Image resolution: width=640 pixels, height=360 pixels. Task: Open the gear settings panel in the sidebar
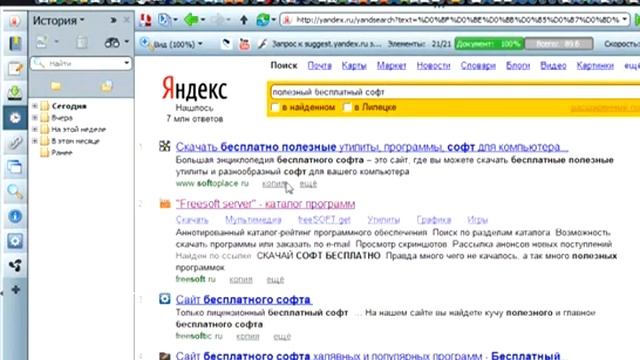coord(15,241)
